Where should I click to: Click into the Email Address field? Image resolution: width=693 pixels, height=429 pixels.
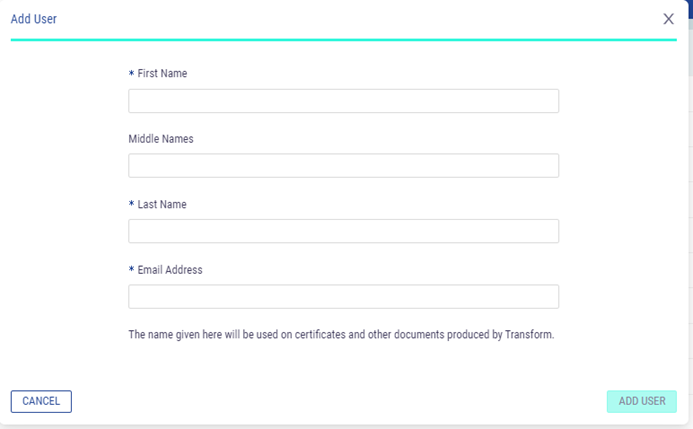343,297
